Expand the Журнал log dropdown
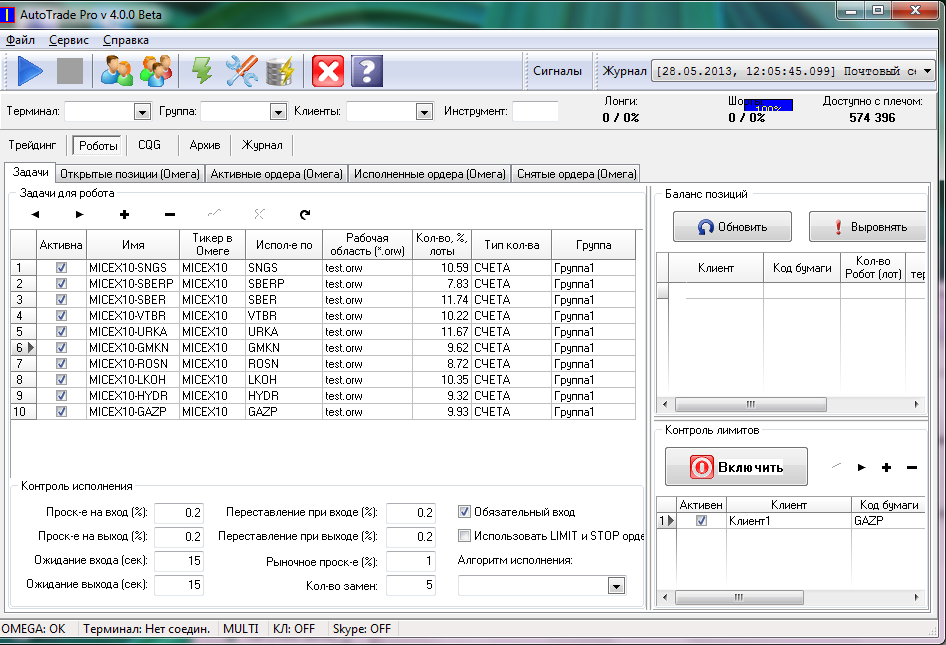Image resolution: width=946 pixels, height=645 pixels. 927,71
